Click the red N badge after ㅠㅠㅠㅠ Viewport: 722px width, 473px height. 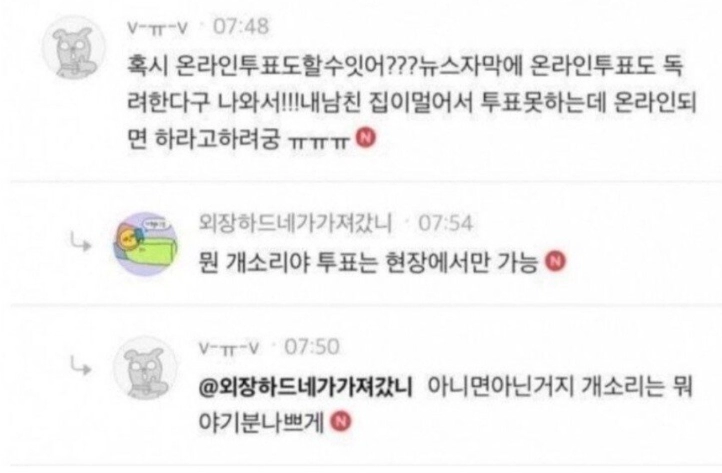(366, 138)
